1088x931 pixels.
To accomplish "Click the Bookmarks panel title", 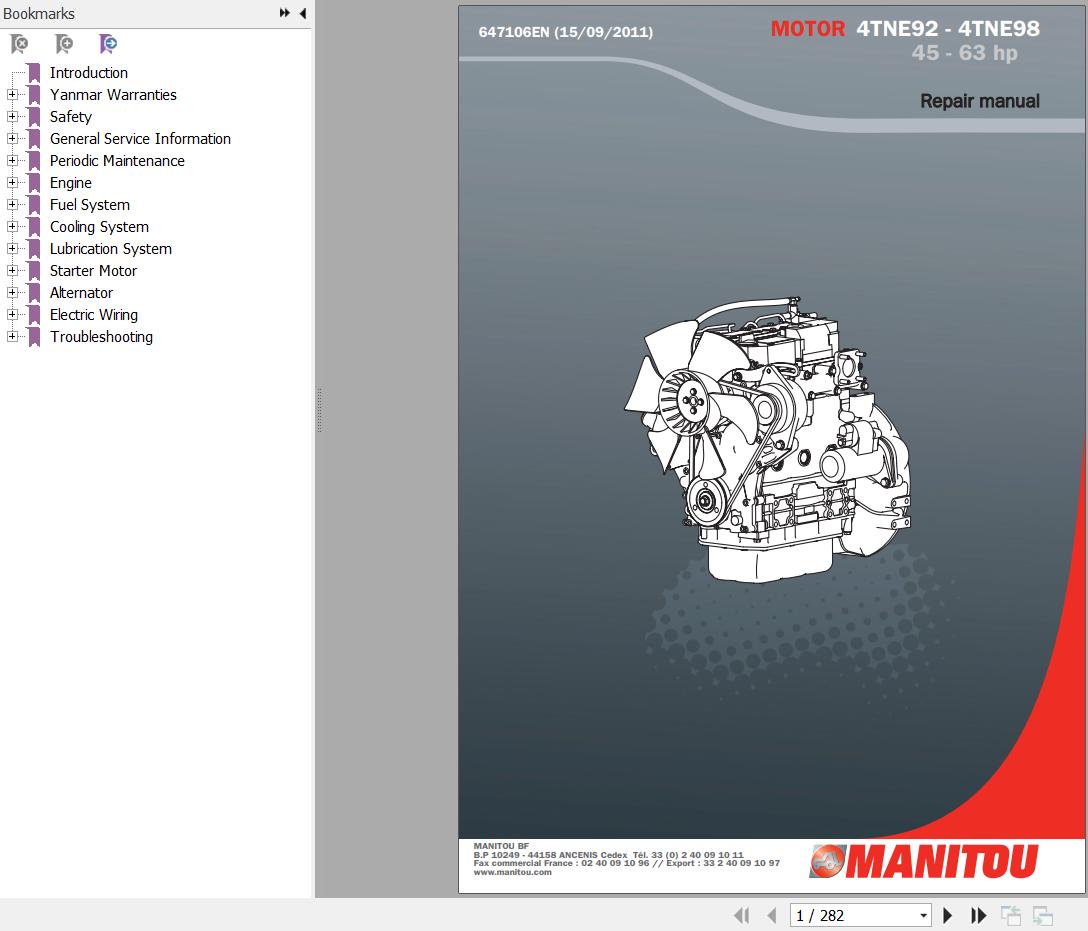I will pos(39,14).
